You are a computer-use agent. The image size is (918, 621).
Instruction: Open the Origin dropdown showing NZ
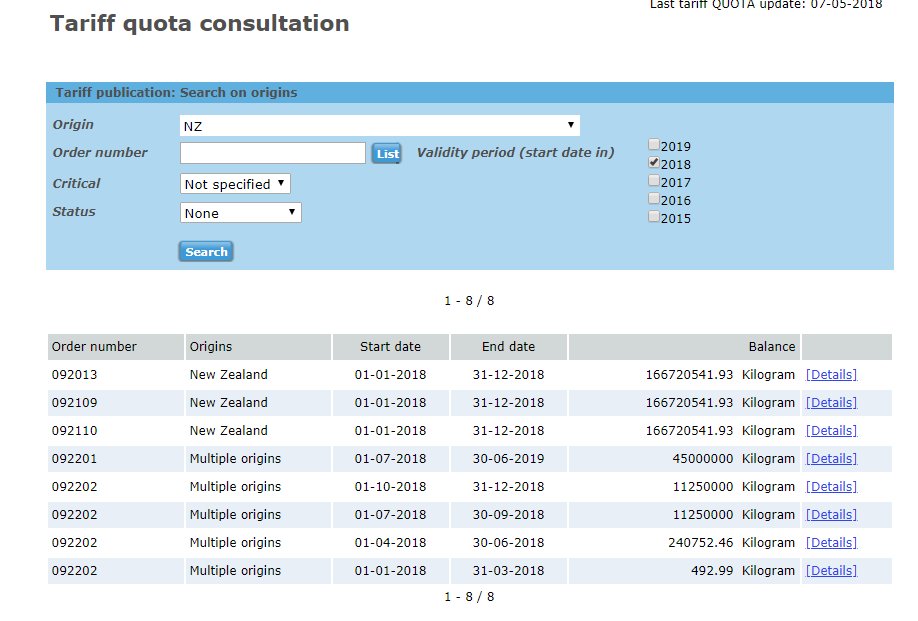(379, 126)
